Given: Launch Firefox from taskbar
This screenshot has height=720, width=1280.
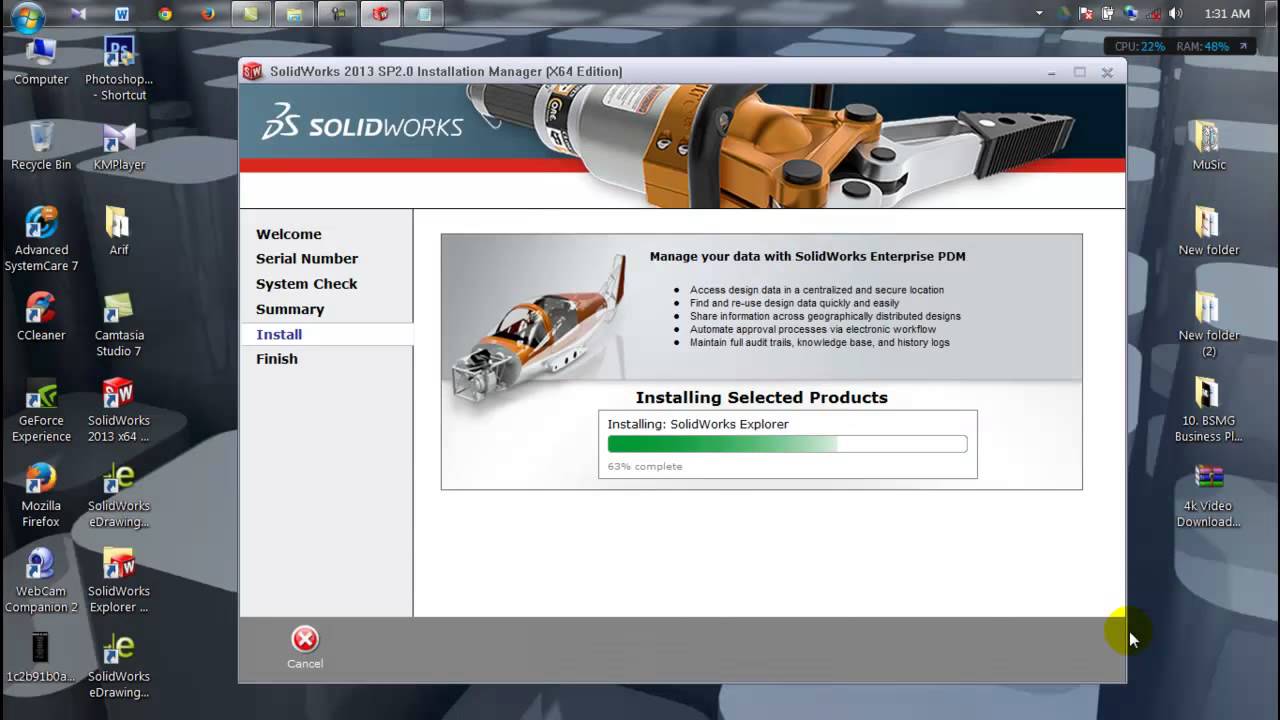Looking at the screenshot, I should [x=208, y=14].
